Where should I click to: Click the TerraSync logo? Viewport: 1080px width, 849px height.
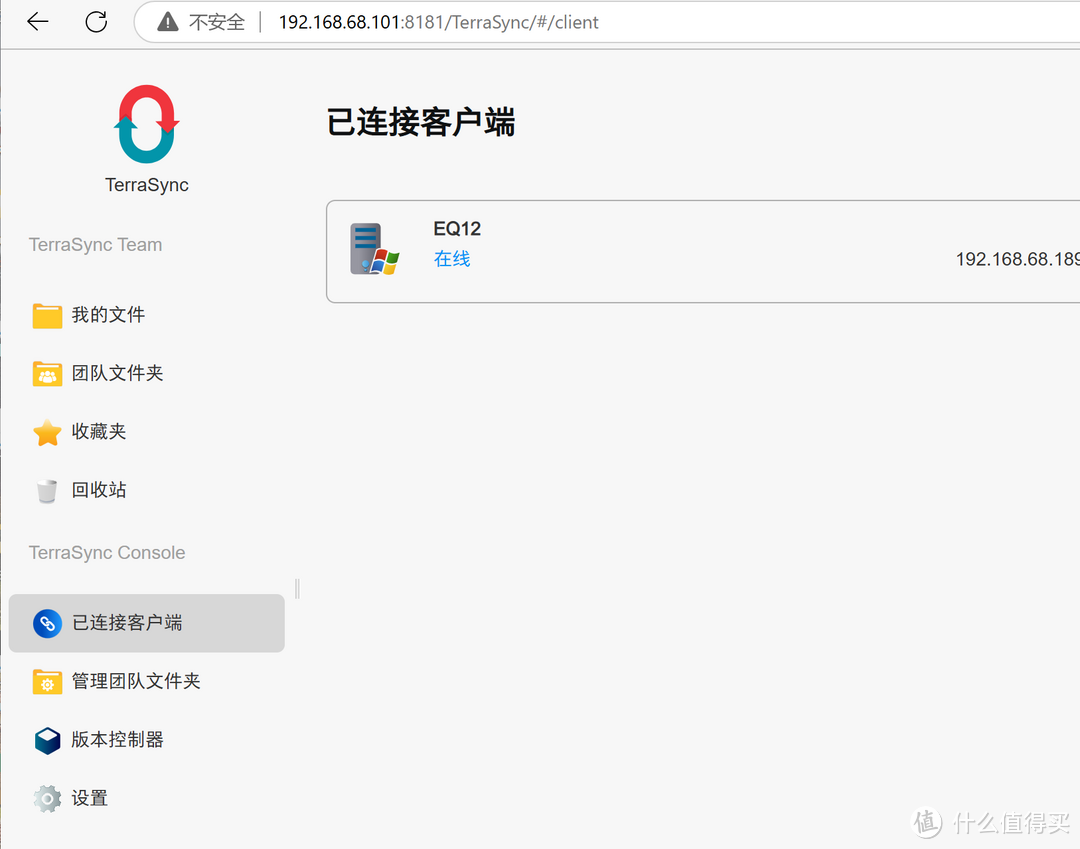click(147, 124)
